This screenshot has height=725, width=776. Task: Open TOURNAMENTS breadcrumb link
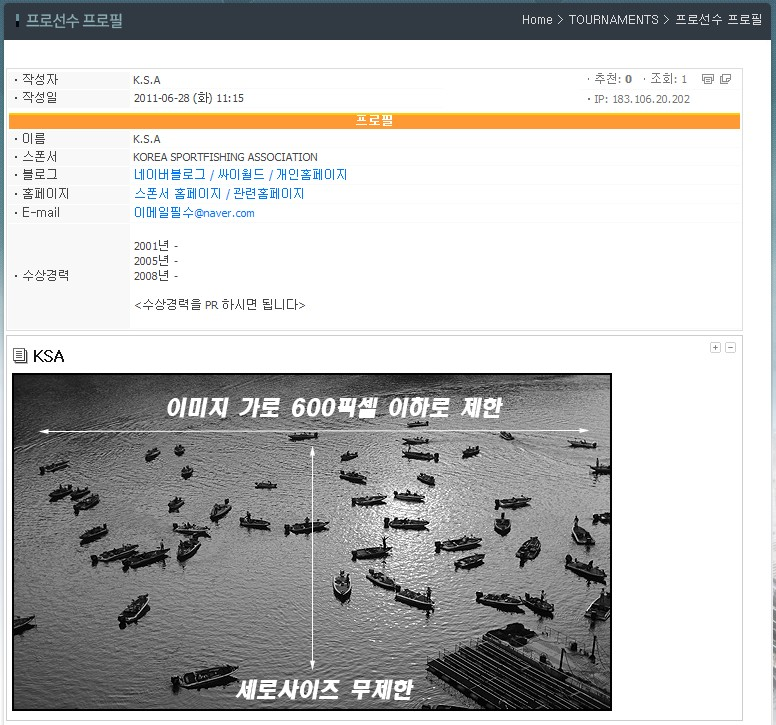pos(613,20)
